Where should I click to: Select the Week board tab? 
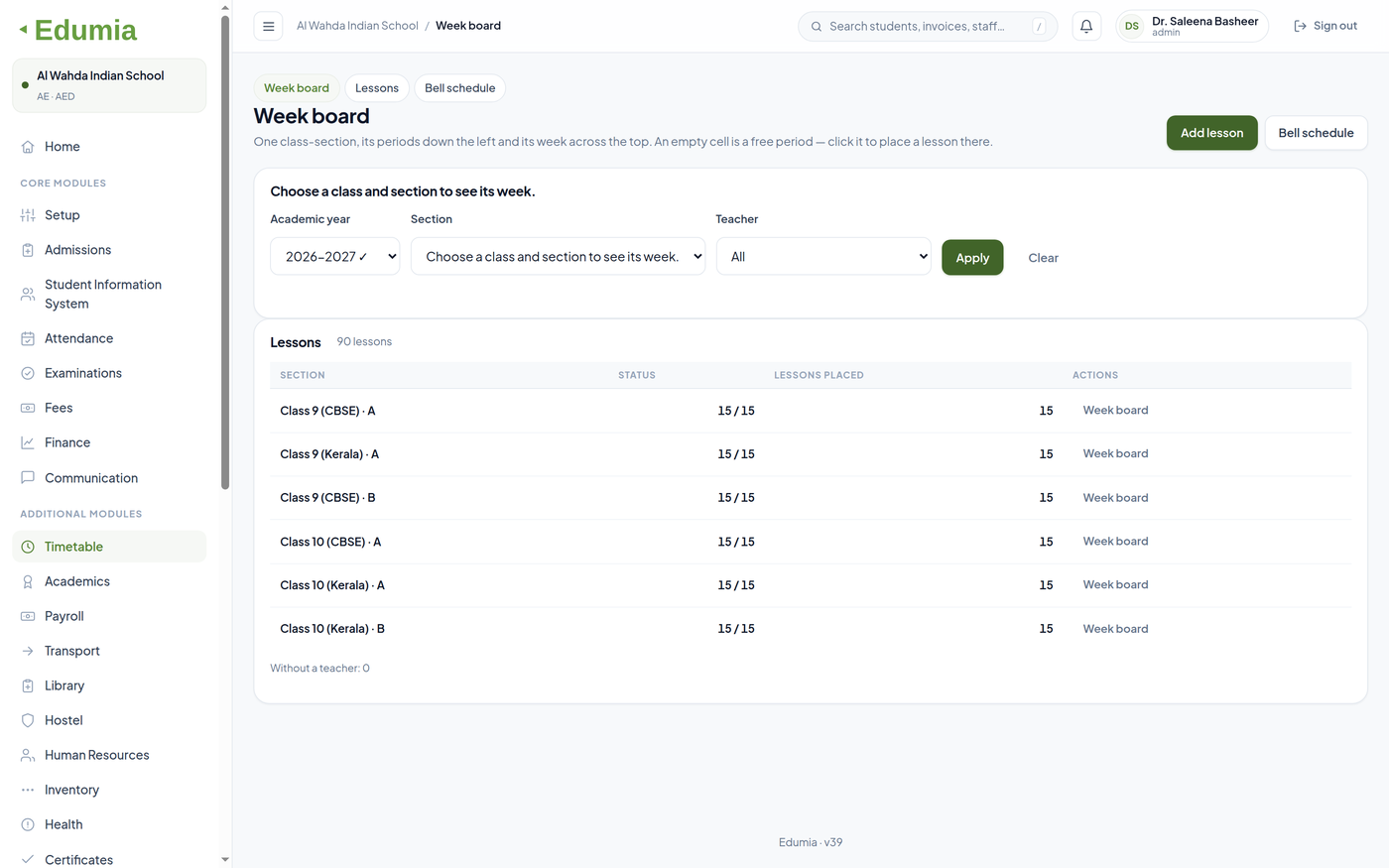(297, 88)
